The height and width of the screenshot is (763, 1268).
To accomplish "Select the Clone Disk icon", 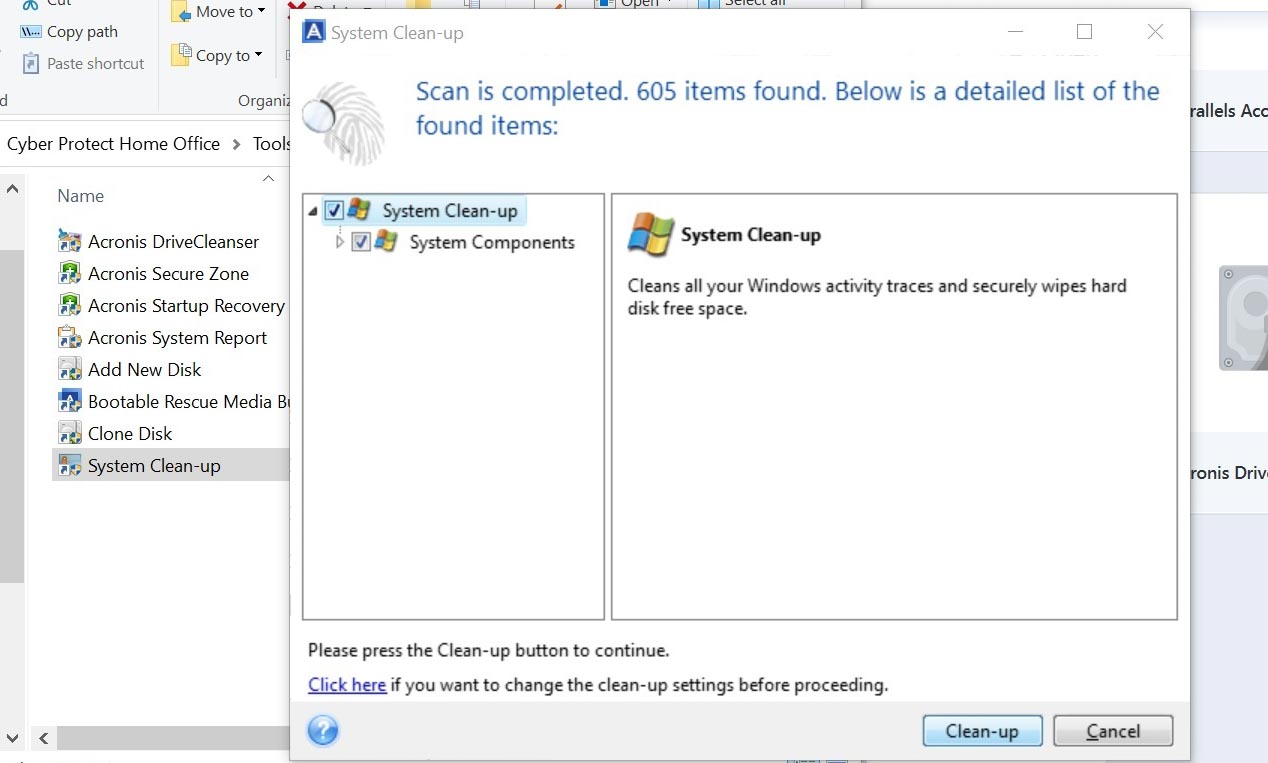I will 69,433.
